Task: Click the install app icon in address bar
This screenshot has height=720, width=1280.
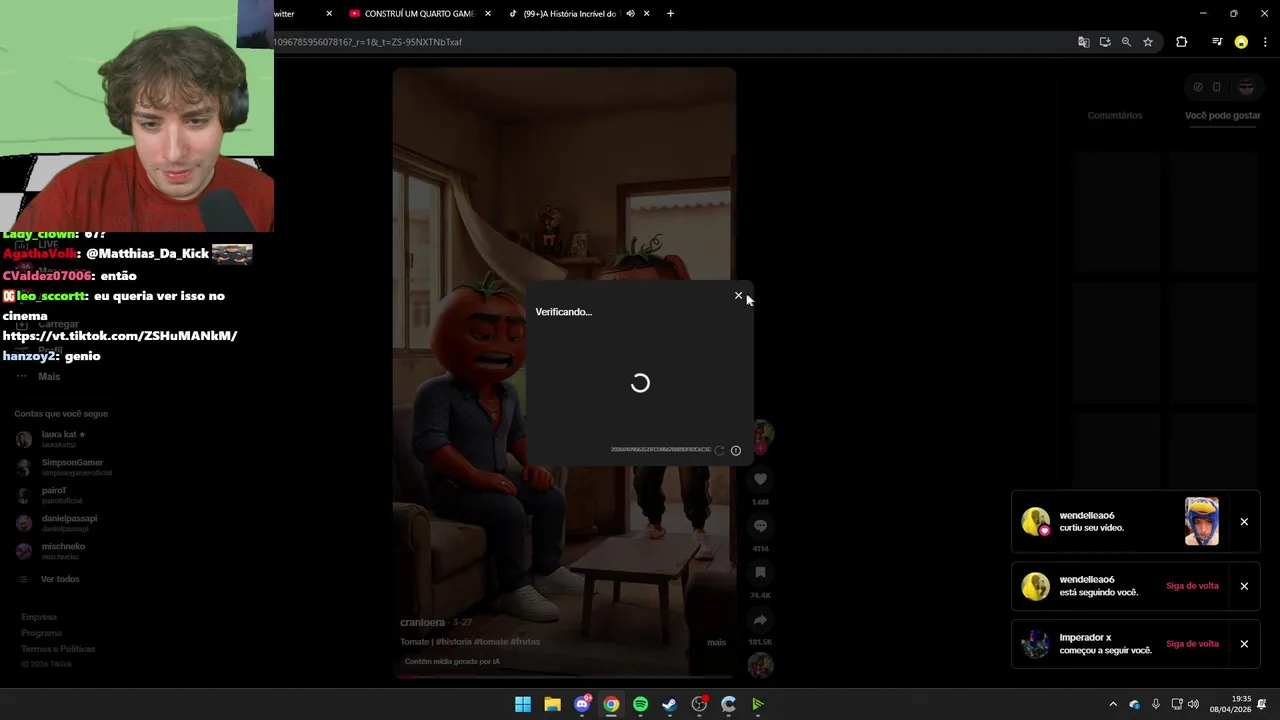Action: pyautogui.click(x=1105, y=42)
